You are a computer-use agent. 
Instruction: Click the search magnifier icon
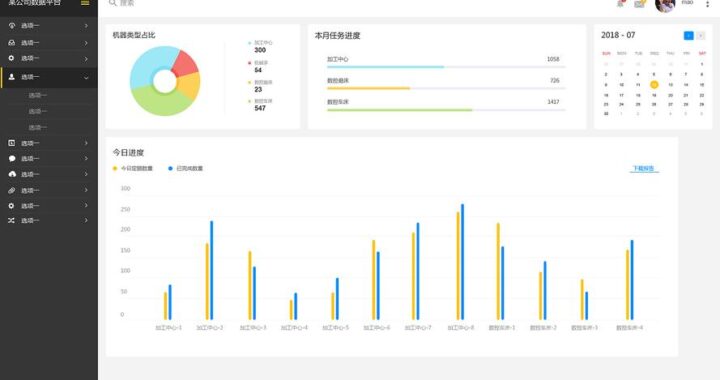point(112,3)
